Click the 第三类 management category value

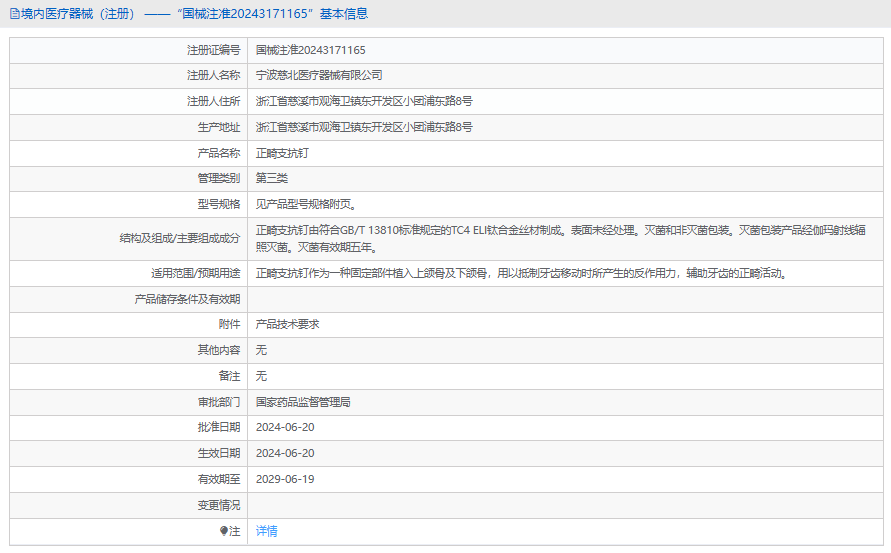click(x=272, y=178)
